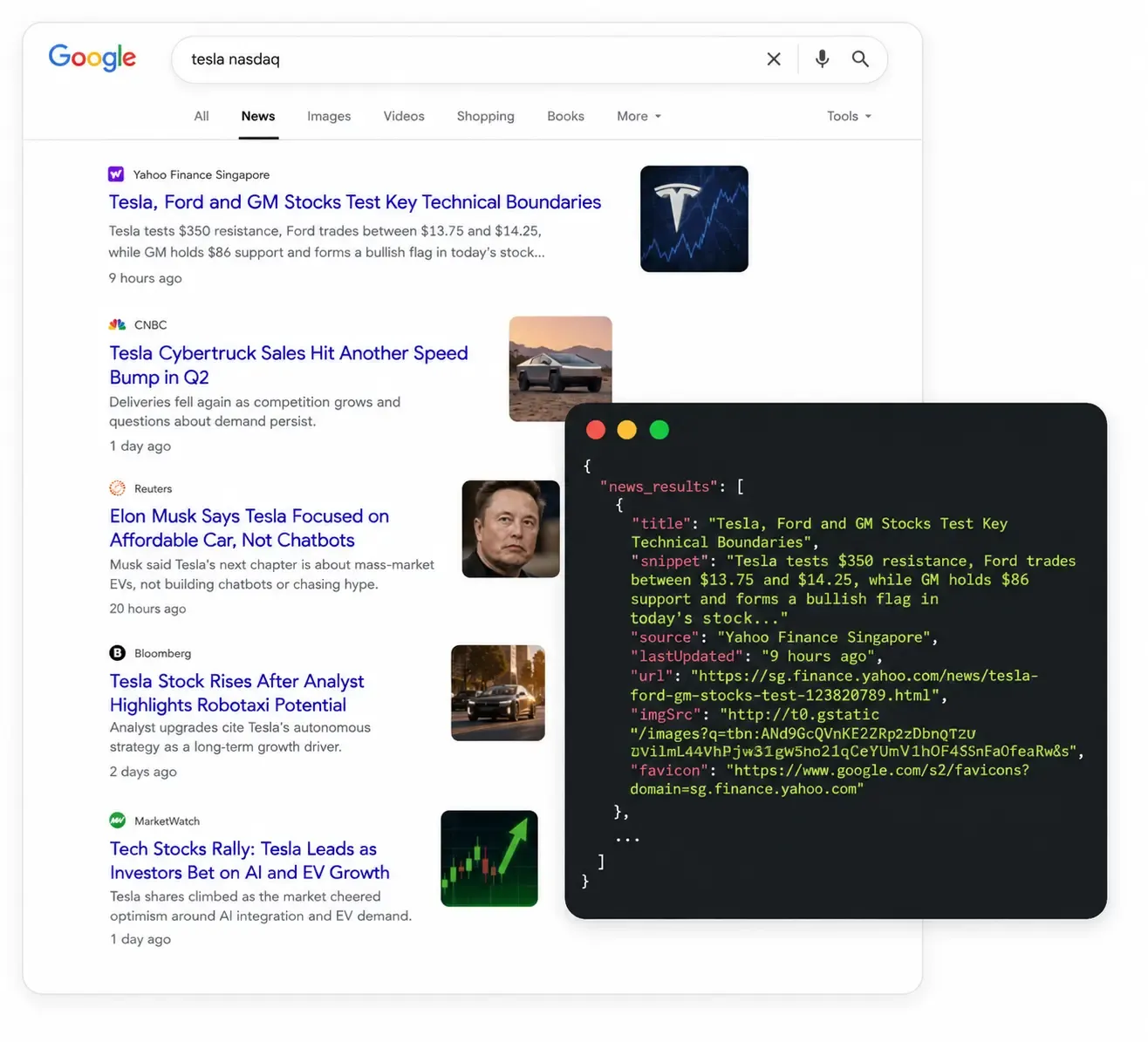
Task: Click the Cybertruck thumbnail image
Action: pos(561,369)
